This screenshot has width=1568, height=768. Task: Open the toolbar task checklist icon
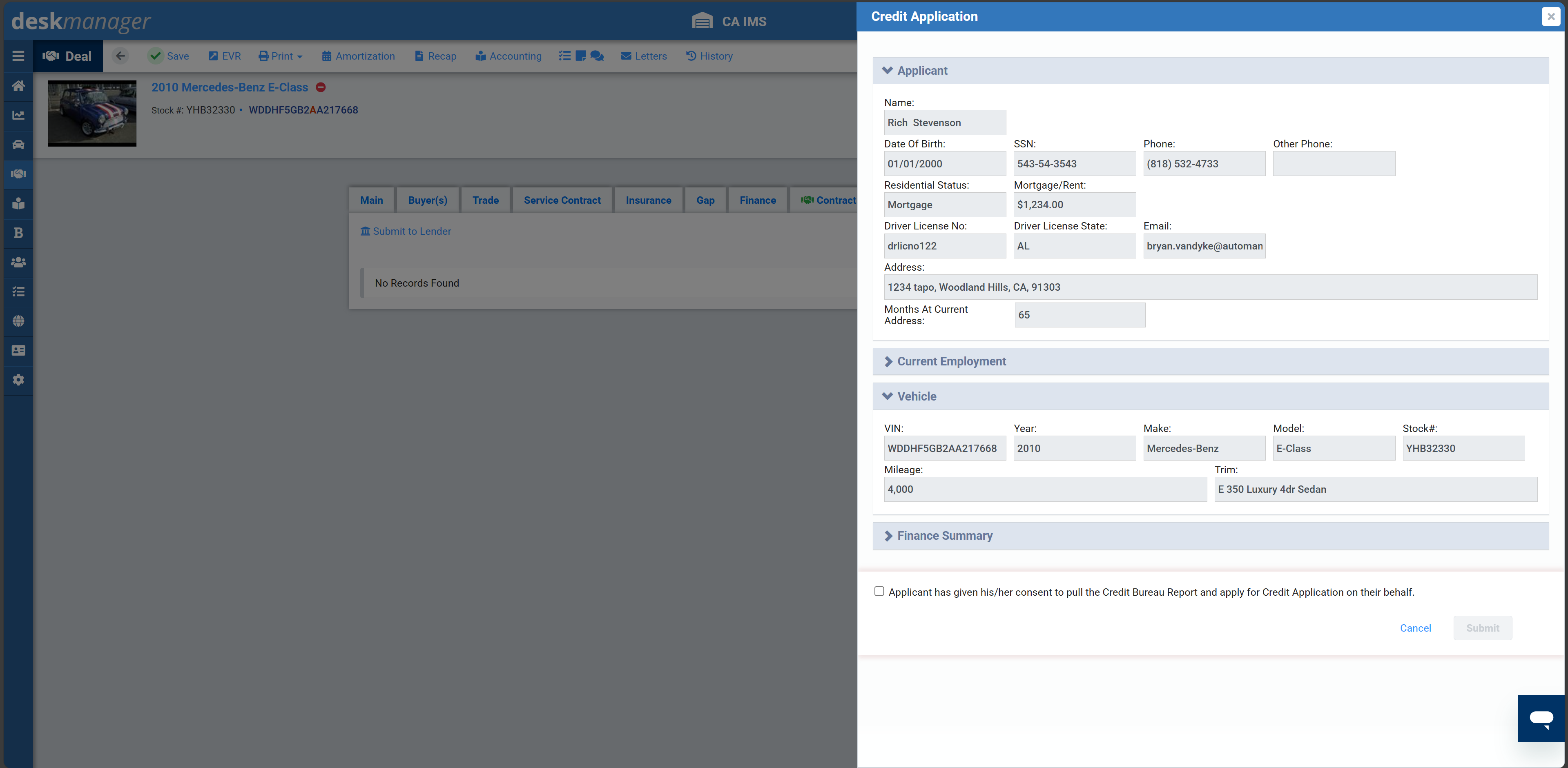point(564,56)
